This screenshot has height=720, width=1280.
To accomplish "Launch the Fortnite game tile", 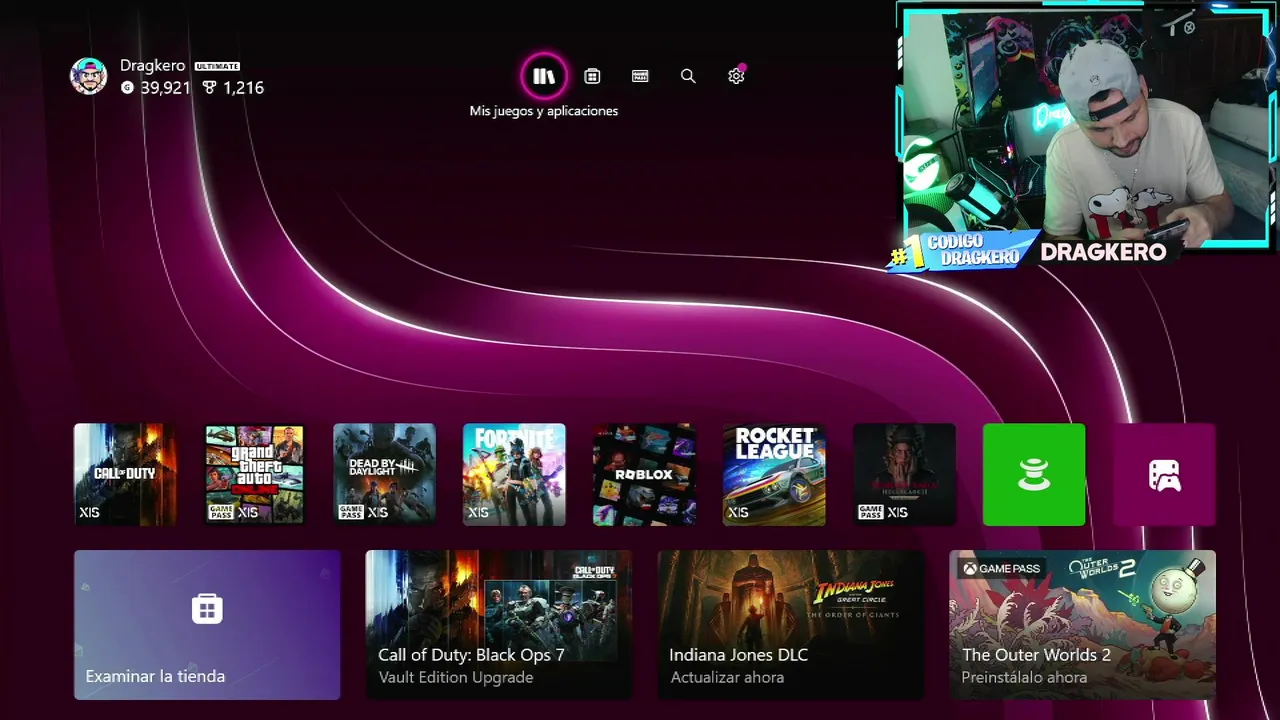I will coord(514,475).
